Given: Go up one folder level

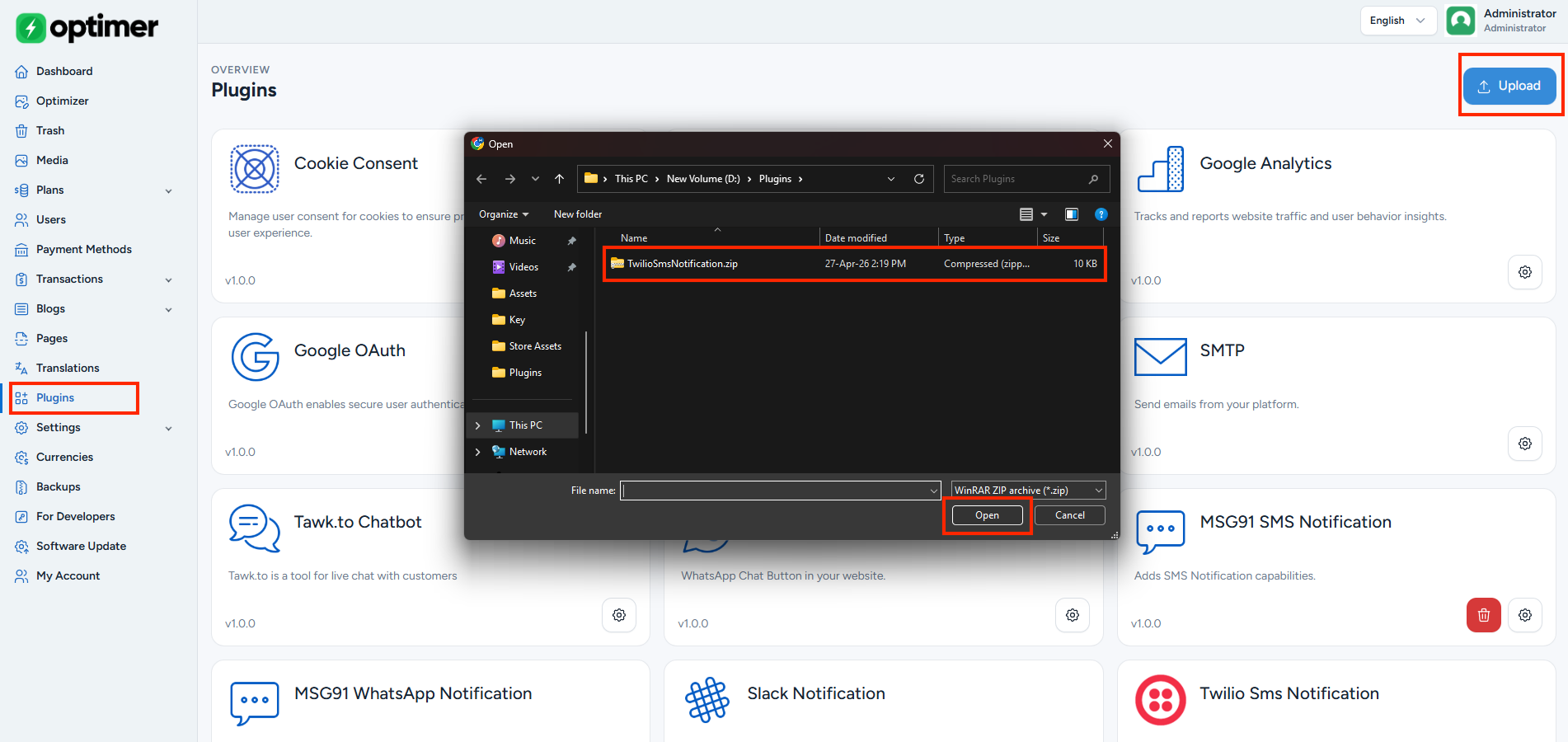Looking at the screenshot, I should 560,179.
